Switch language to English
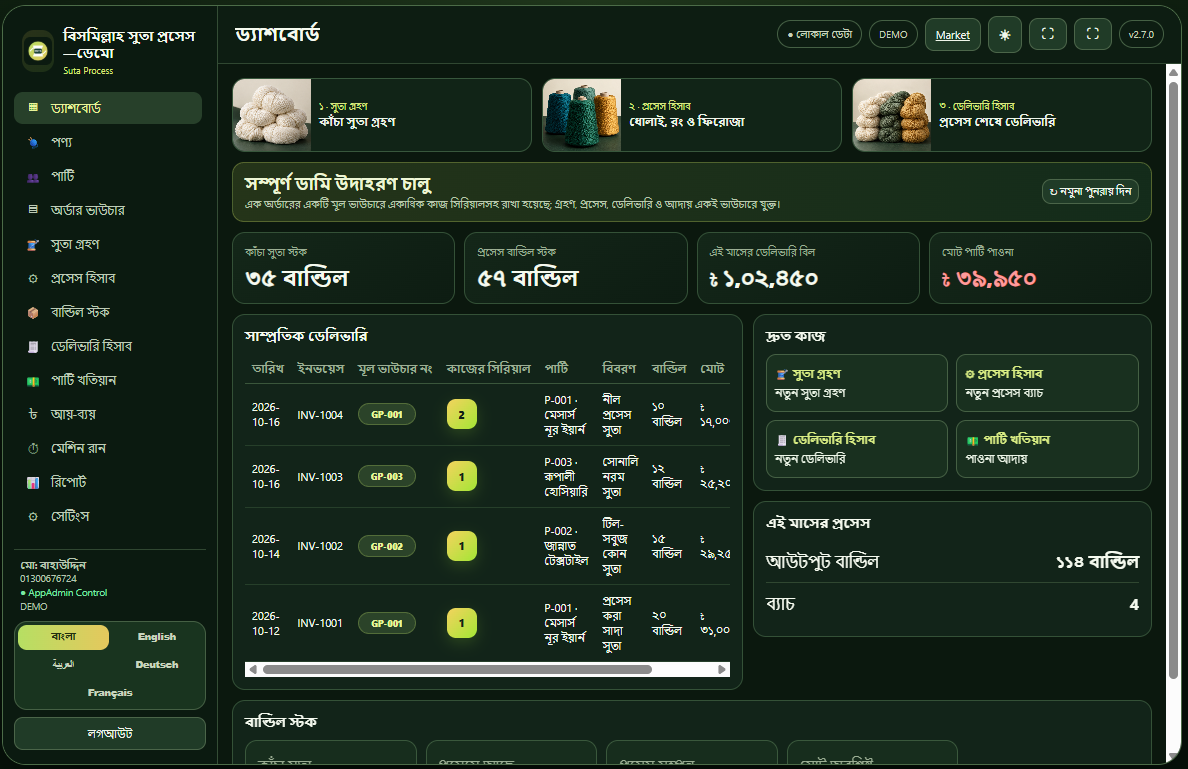1188x769 pixels. click(x=157, y=637)
